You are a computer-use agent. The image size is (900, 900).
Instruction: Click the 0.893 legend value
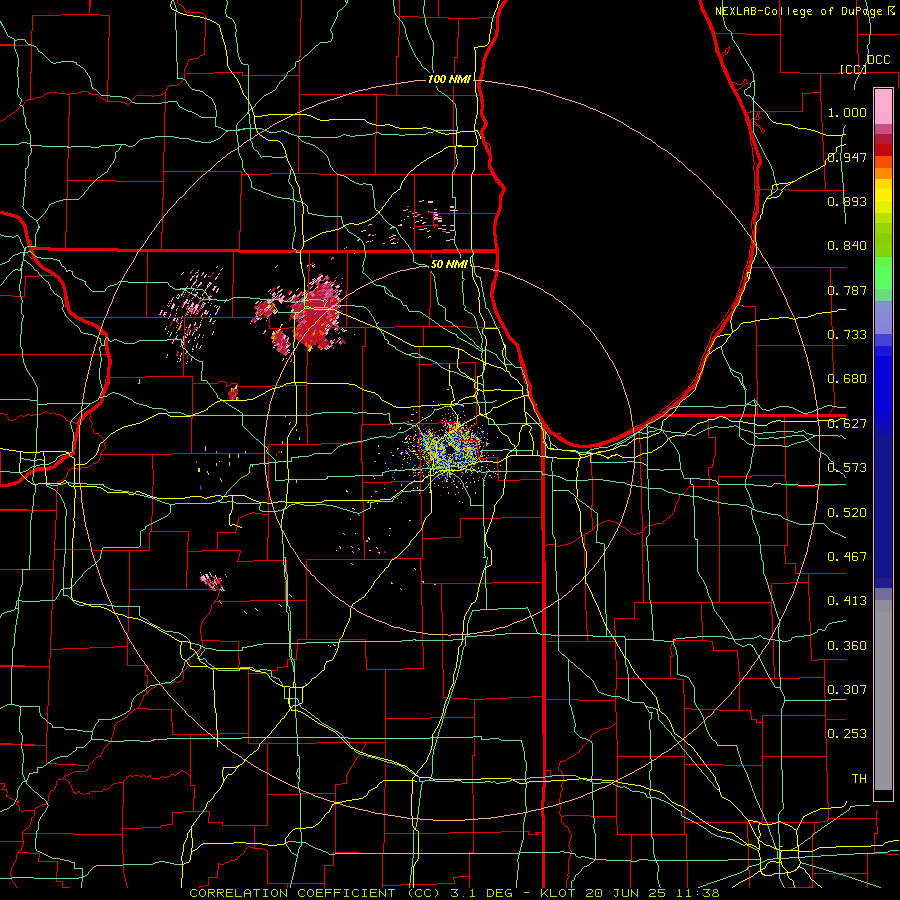pos(847,201)
